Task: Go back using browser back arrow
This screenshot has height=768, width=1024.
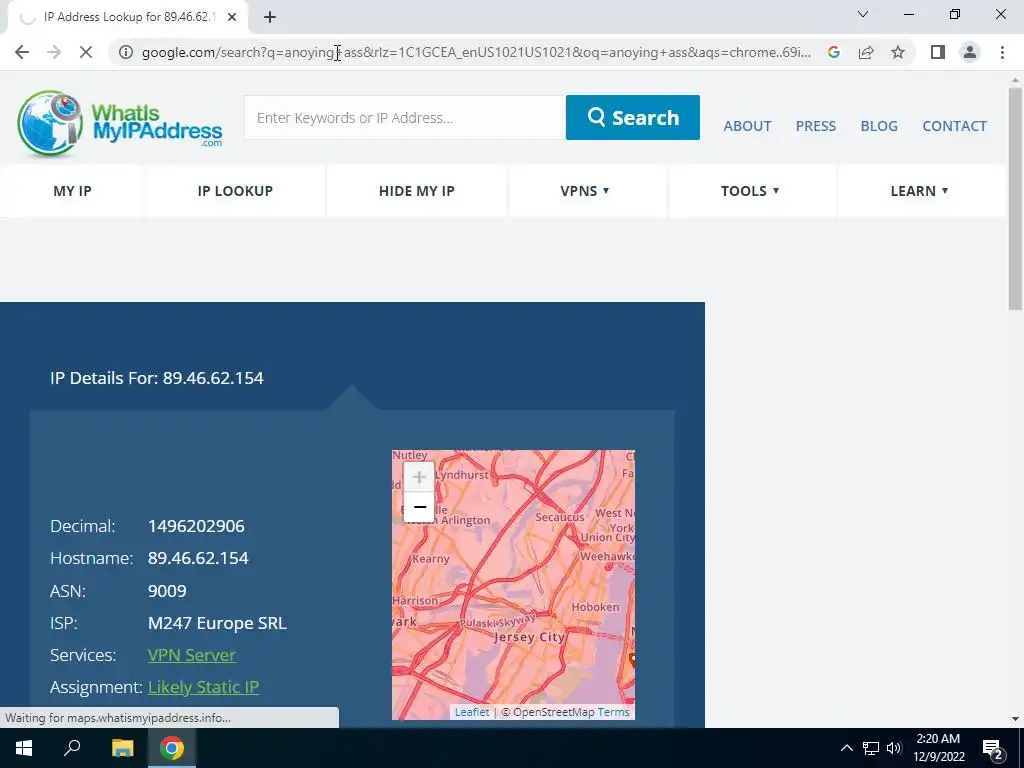Action: pyautogui.click(x=22, y=52)
